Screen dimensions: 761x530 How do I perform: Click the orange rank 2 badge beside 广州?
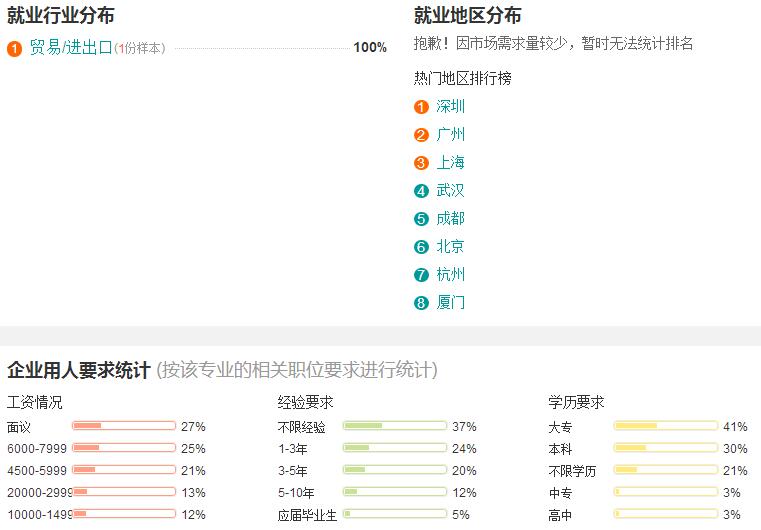point(421,135)
